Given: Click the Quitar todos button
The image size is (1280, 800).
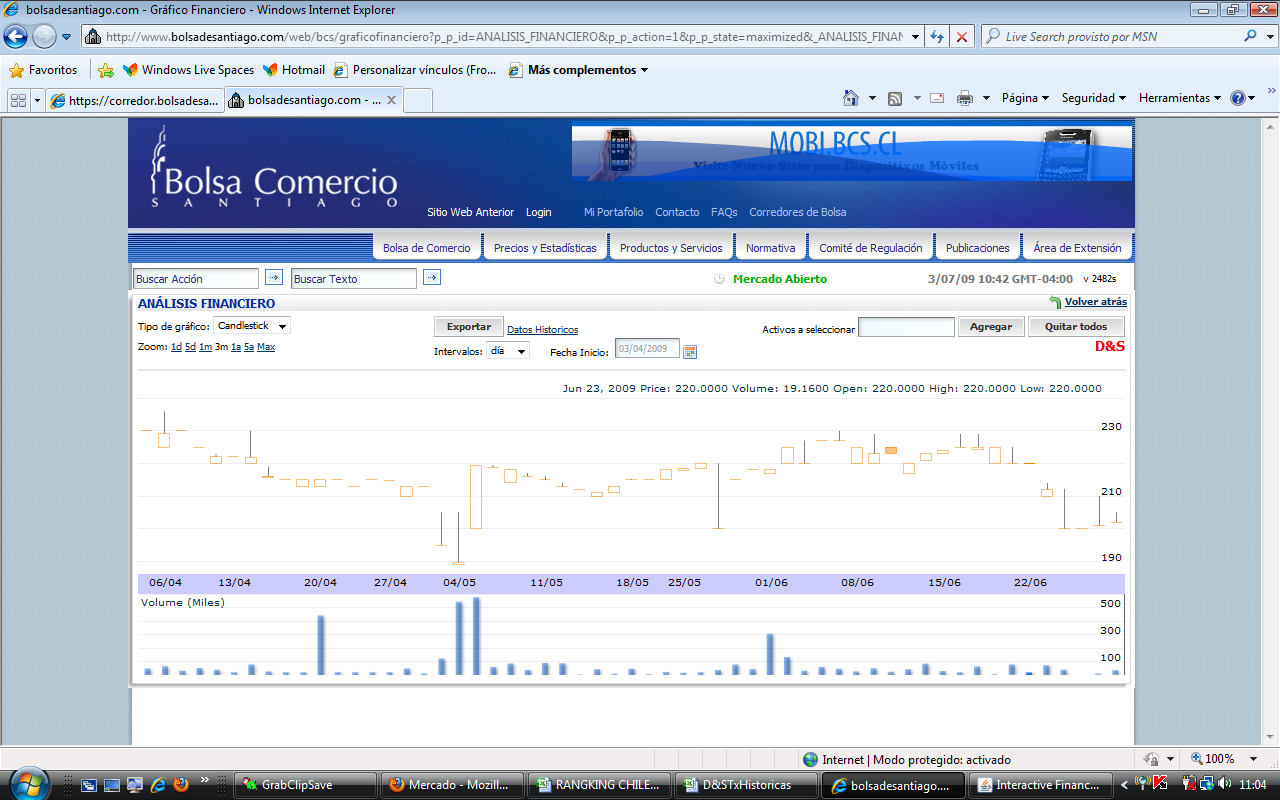Looking at the screenshot, I should tap(1075, 327).
